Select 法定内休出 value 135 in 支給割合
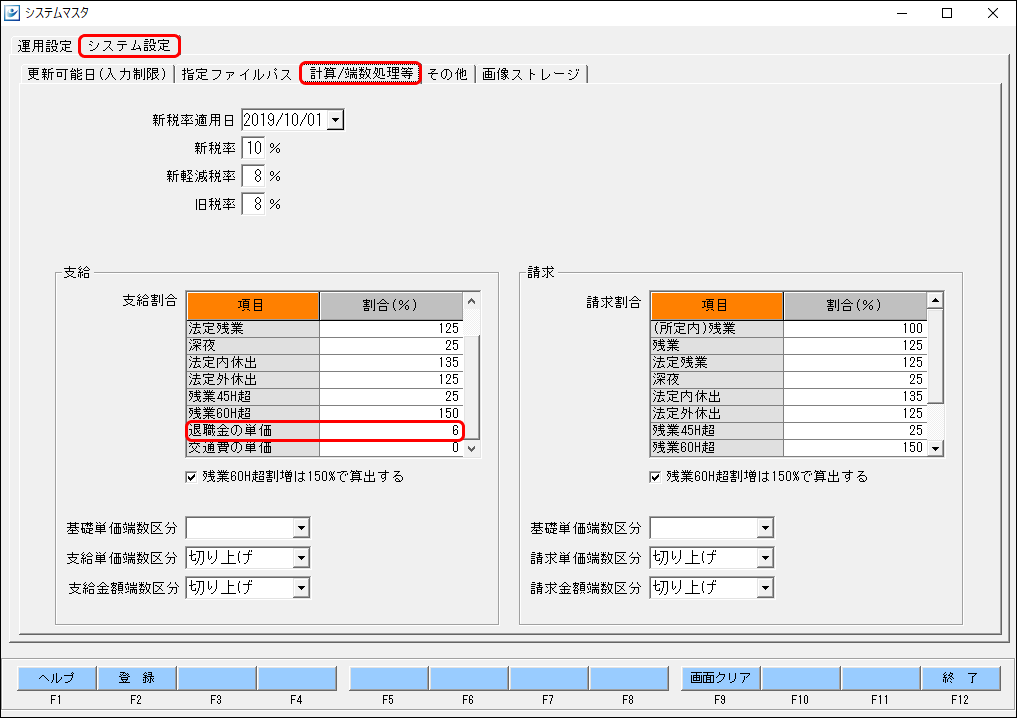The width and height of the screenshot is (1024, 718). coord(391,363)
